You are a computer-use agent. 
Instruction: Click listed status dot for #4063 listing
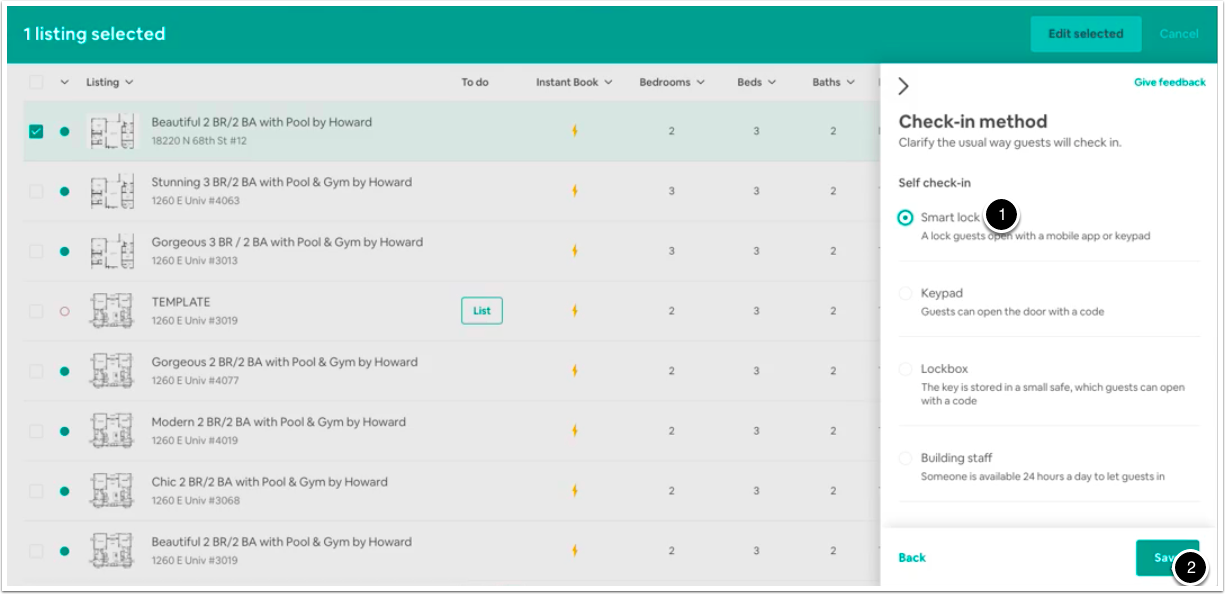(65, 191)
